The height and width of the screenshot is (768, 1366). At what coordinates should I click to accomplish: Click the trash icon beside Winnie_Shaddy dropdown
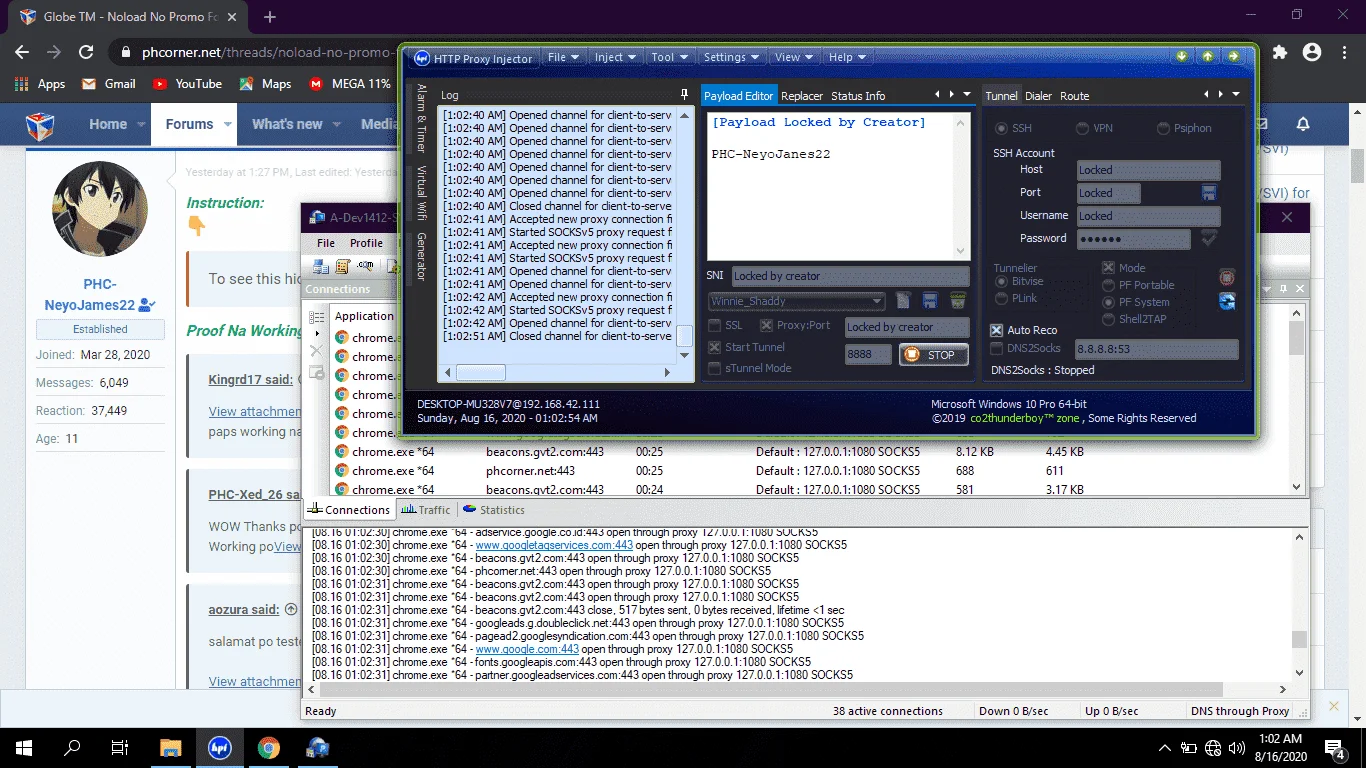click(958, 301)
